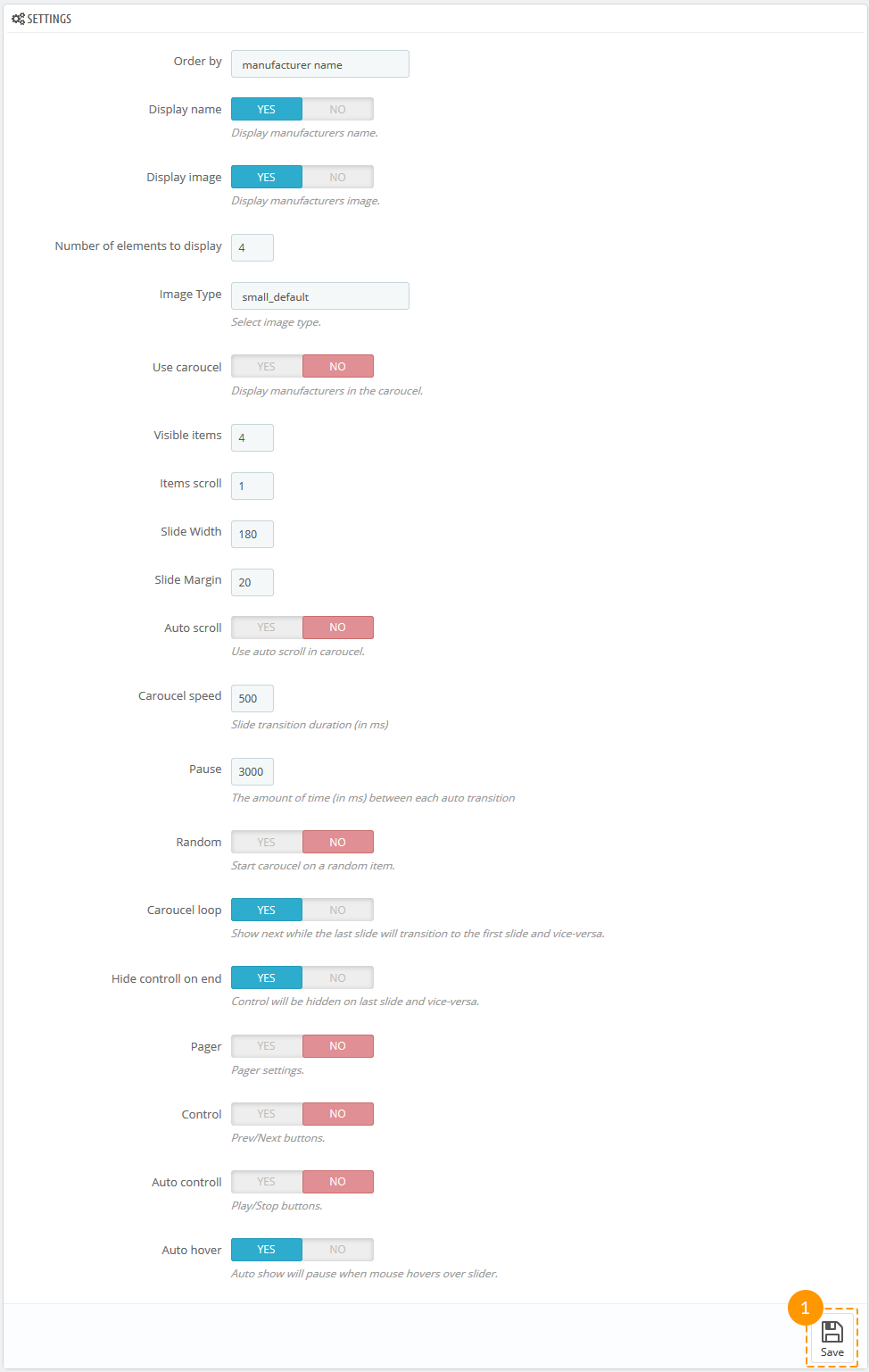Screen dimensions: 869x1372
Task: Enable the Pager setting with YES
Action: (267, 1045)
